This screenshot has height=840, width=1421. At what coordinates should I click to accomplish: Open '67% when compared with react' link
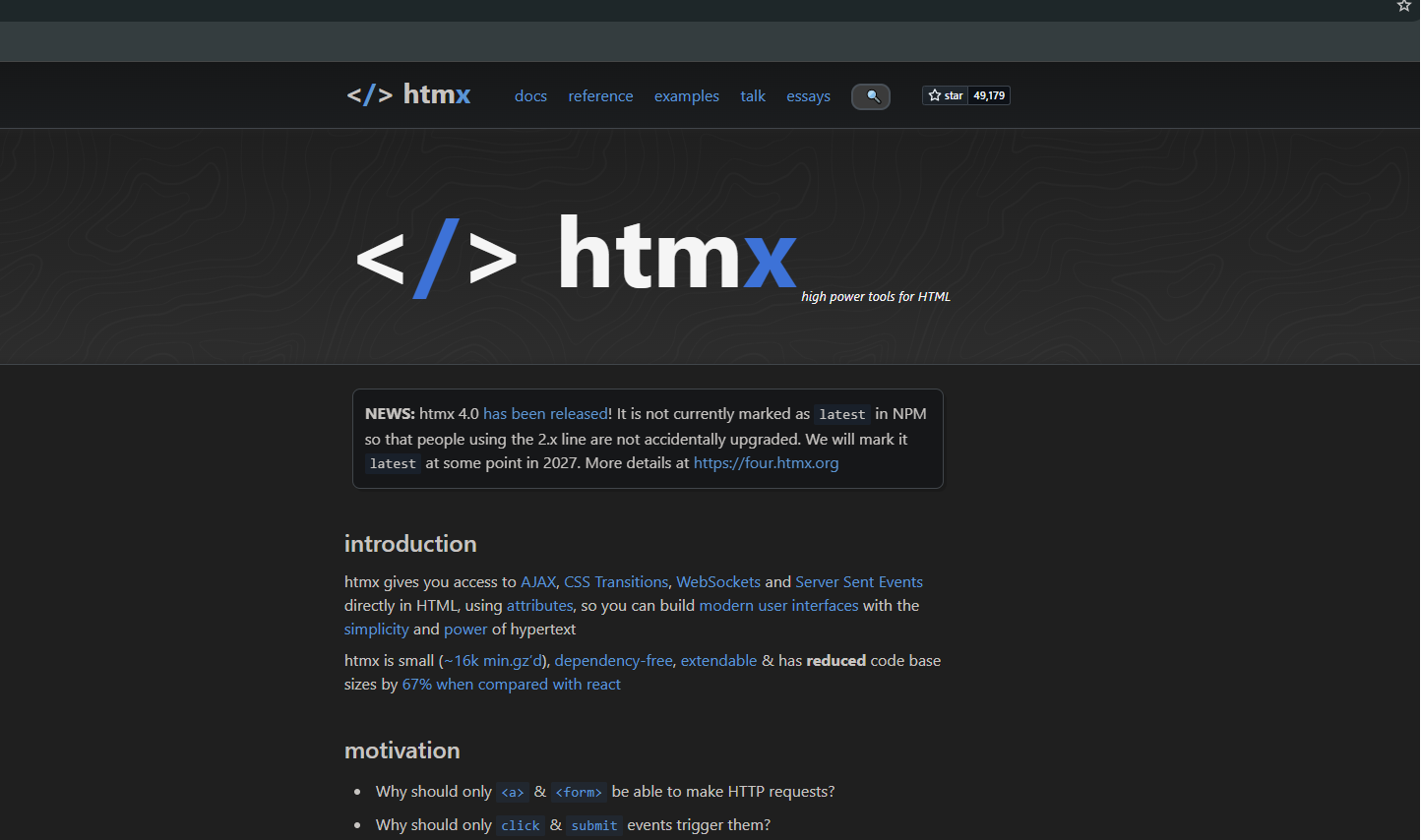coord(512,685)
